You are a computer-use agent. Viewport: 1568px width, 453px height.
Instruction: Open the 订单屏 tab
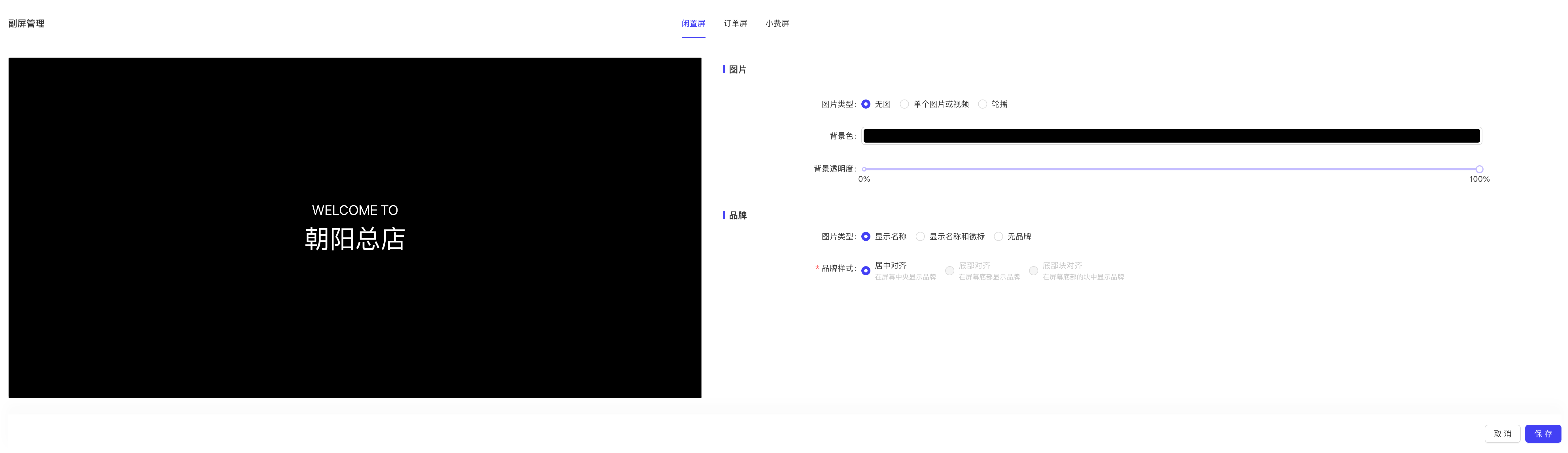click(x=735, y=23)
